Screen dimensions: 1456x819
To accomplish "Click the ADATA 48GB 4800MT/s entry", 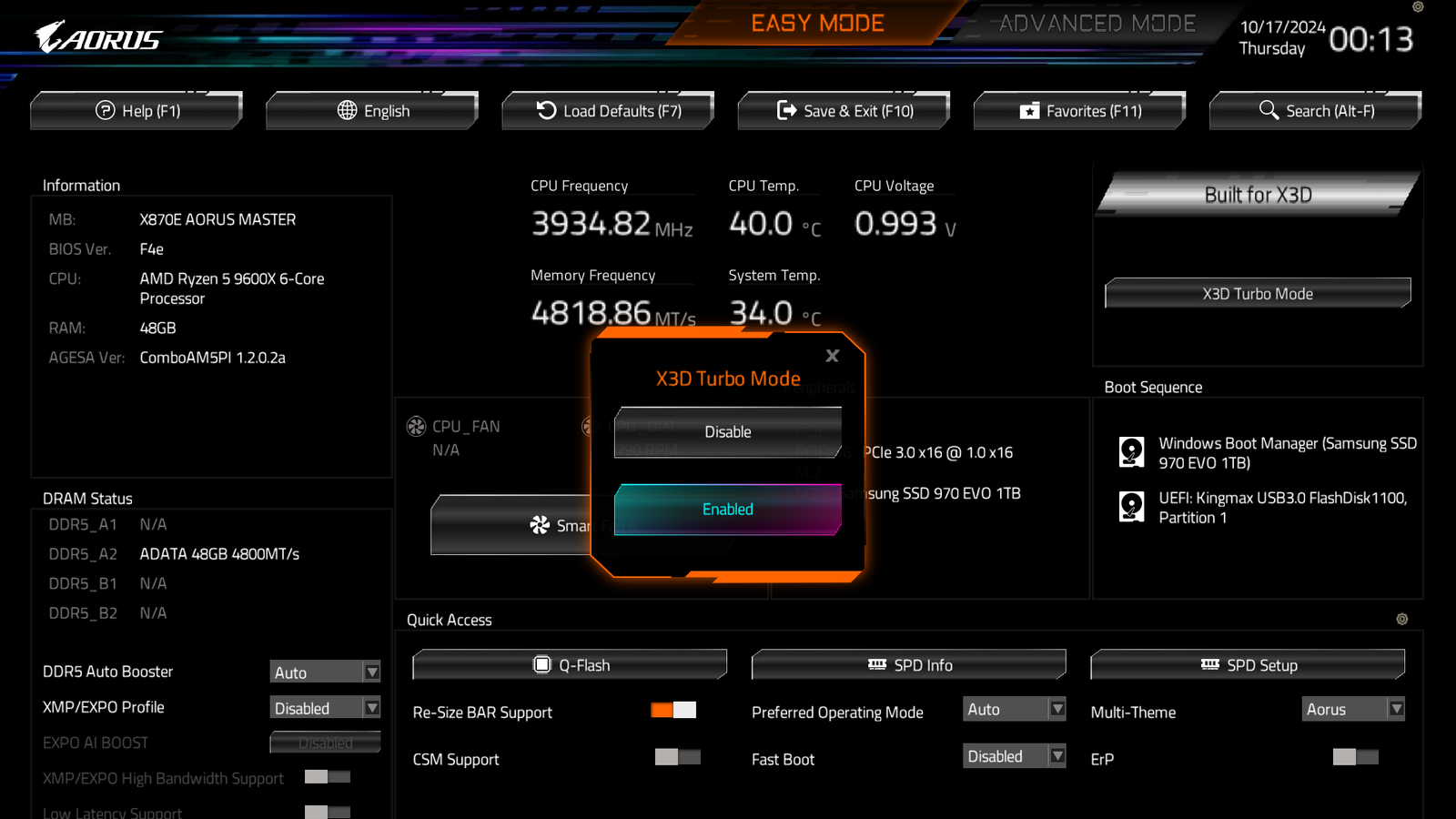I will pos(219,554).
